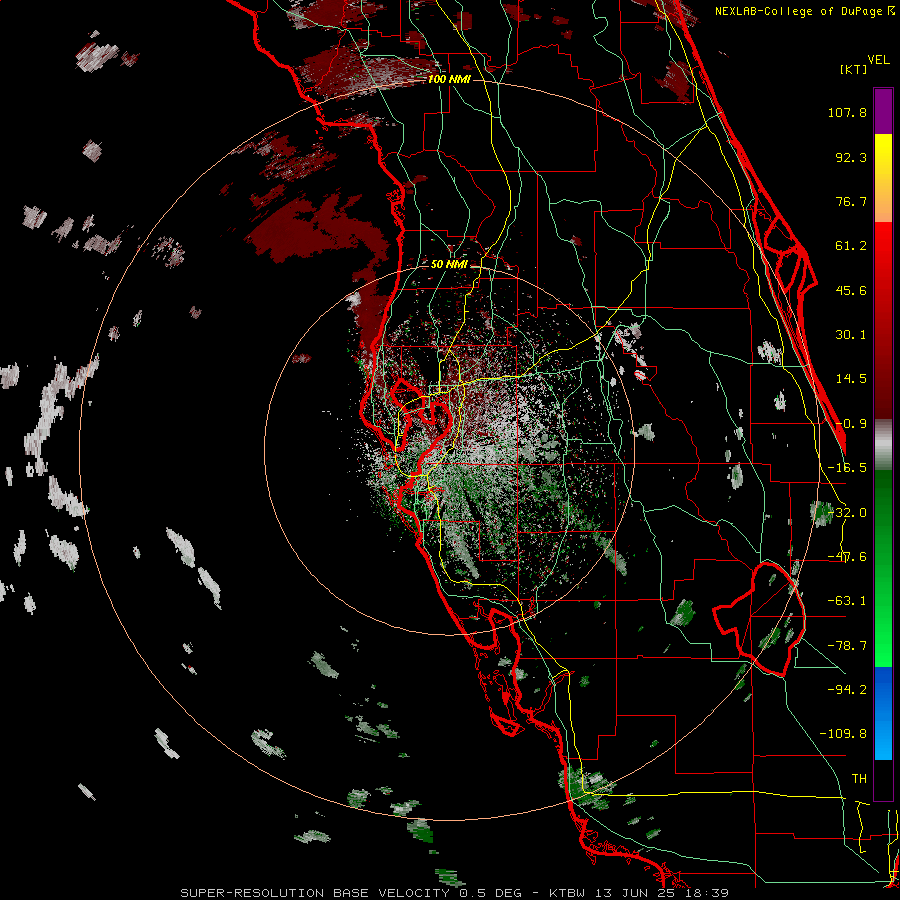This screenshot has width=900, height=900.
Task: Click the TH label on the legend
Action: pyautogui.click(x=859, y=779)
